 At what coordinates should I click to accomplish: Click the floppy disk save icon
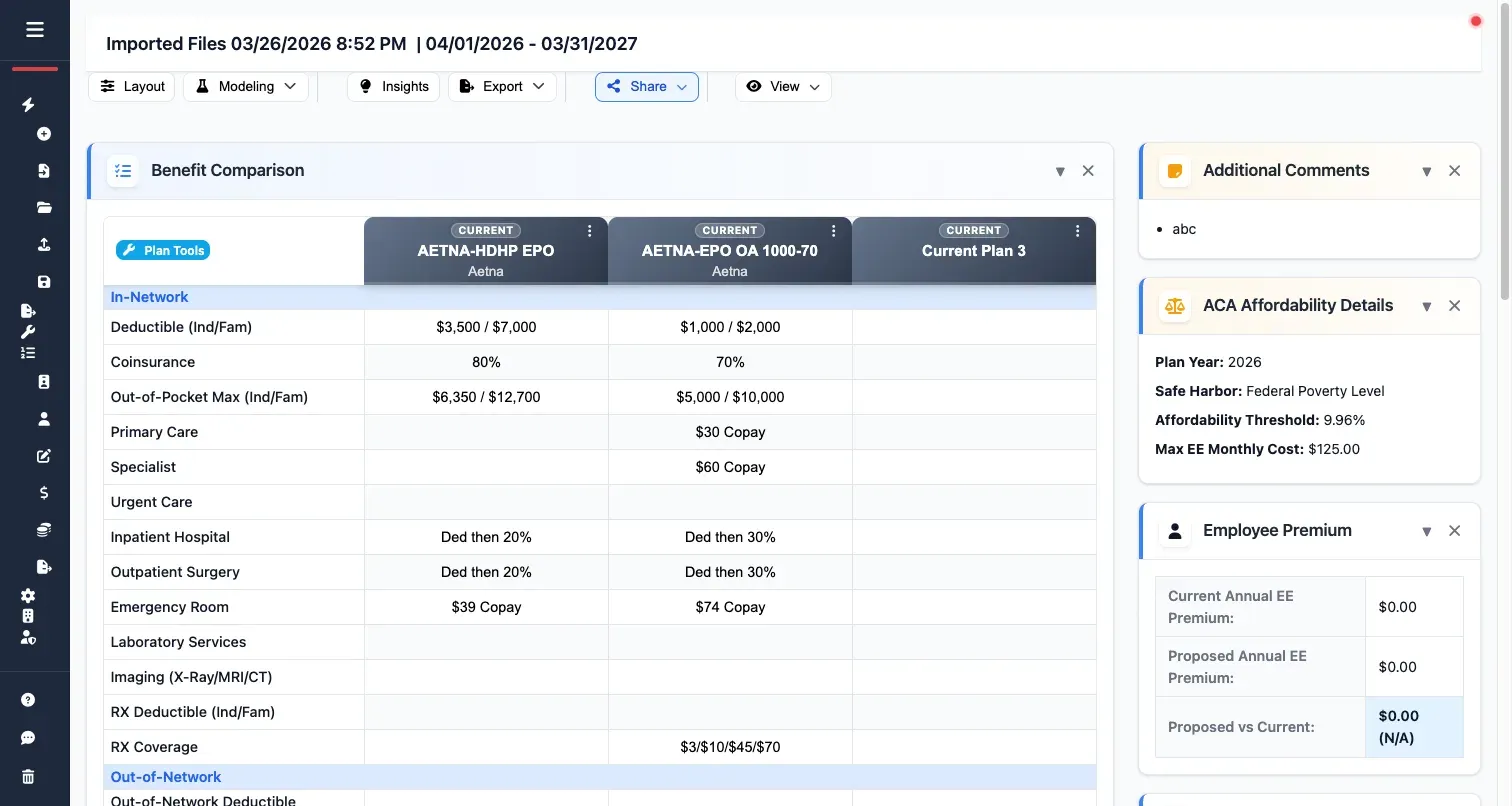click(x=44, y=282)
